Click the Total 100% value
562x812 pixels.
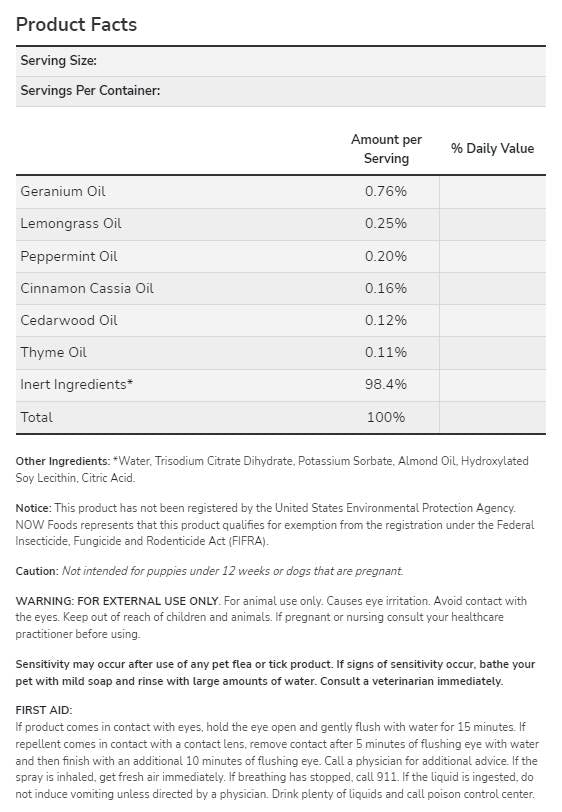click(x=386, y=417)
